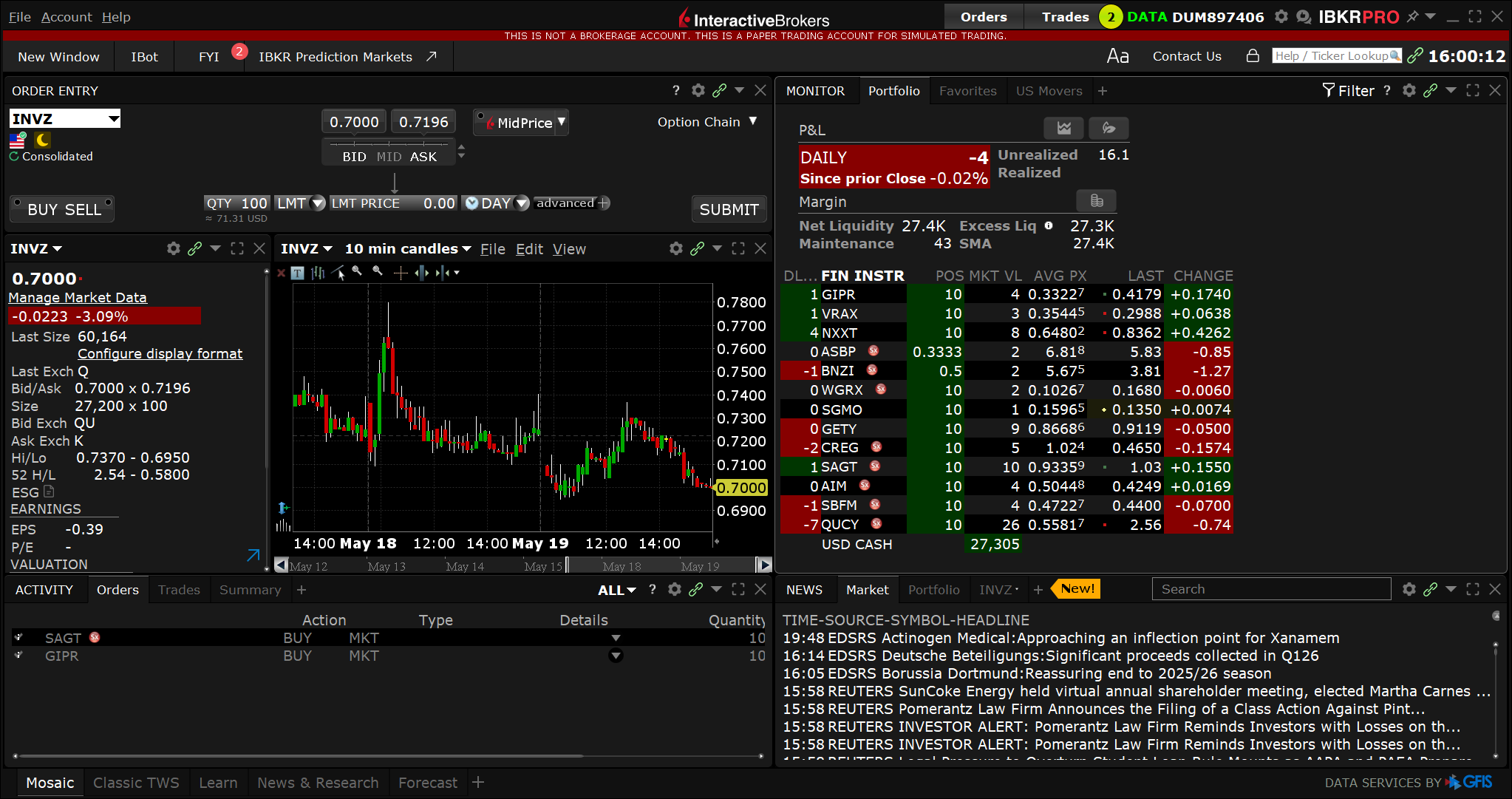Click the bid price 0.7000 button
This screenshot has height=799, width=1512.
tap(354, 122)
